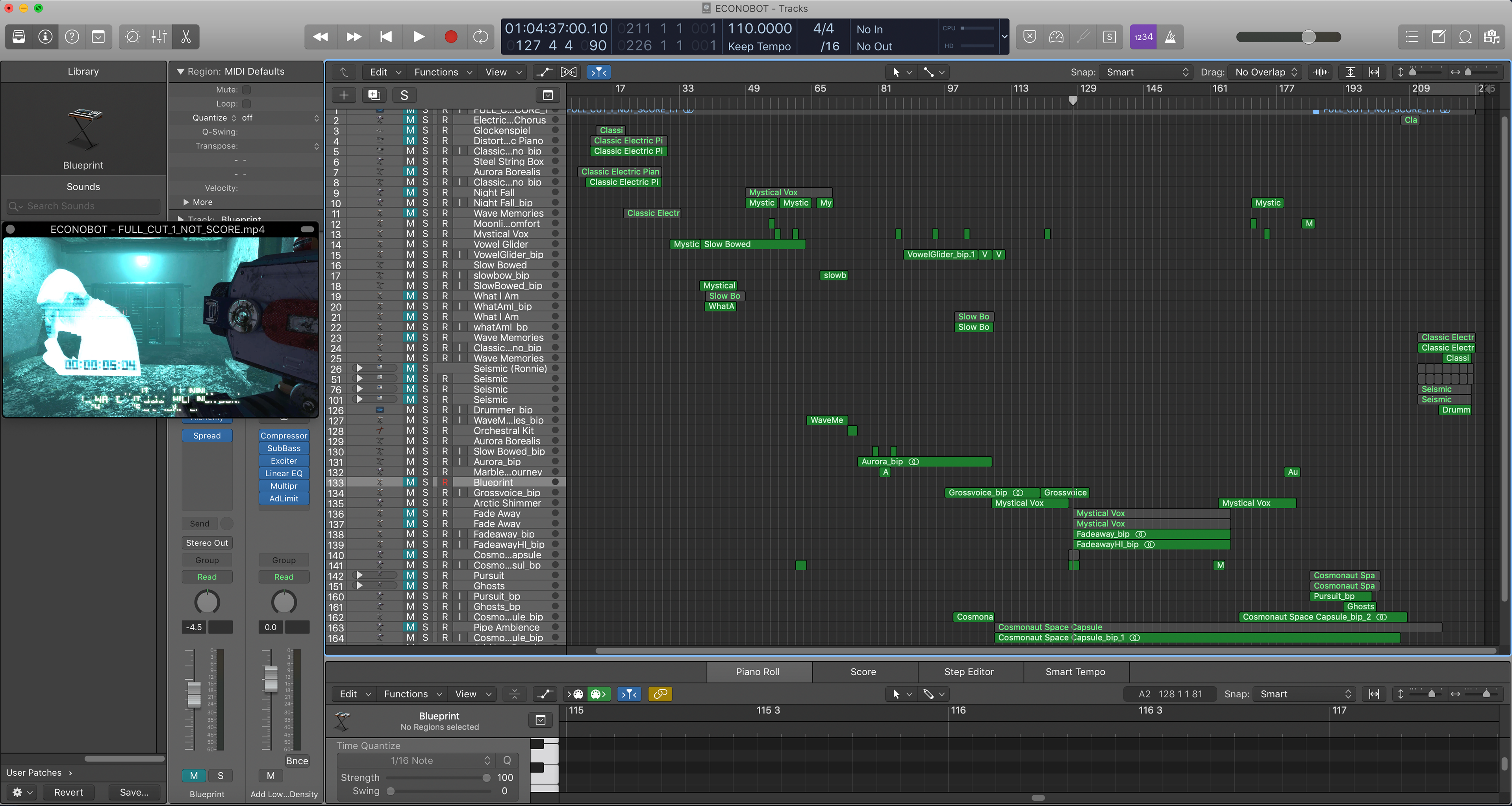Tick the Loop checkbox in the Region inspector
1512x806 pixels.
(x=246, y=104)
